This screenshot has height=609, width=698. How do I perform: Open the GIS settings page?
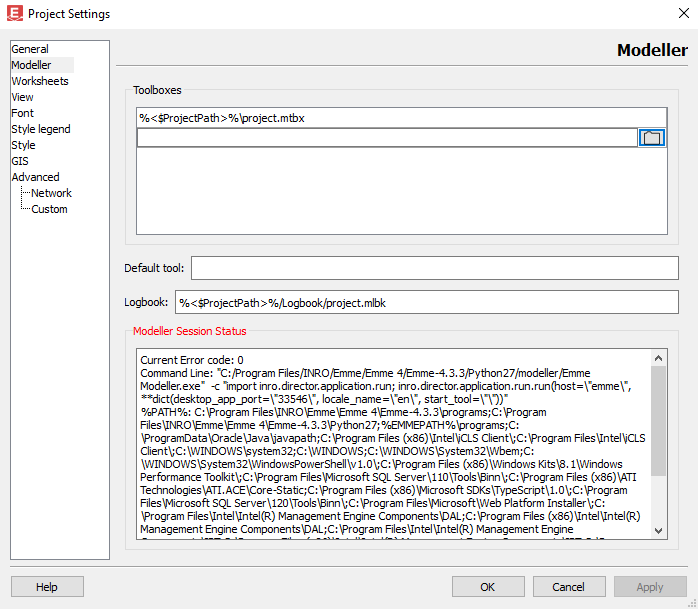[x=20, y=161]
